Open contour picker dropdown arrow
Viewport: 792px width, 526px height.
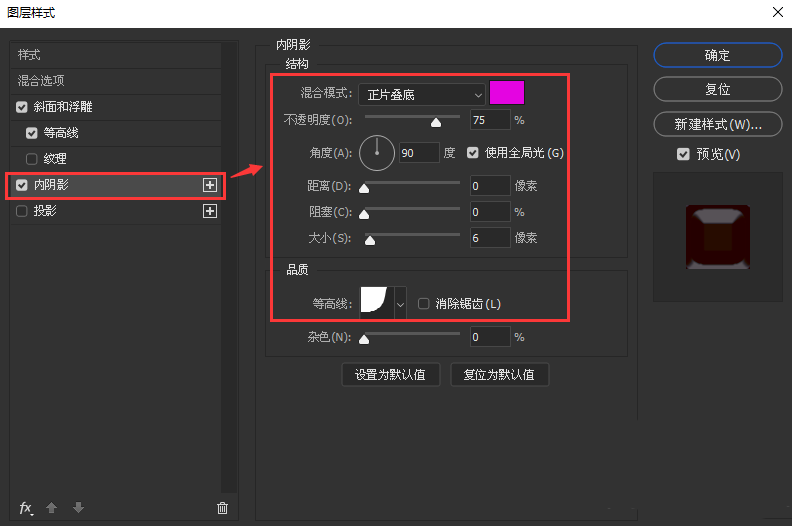coord(401,303)
